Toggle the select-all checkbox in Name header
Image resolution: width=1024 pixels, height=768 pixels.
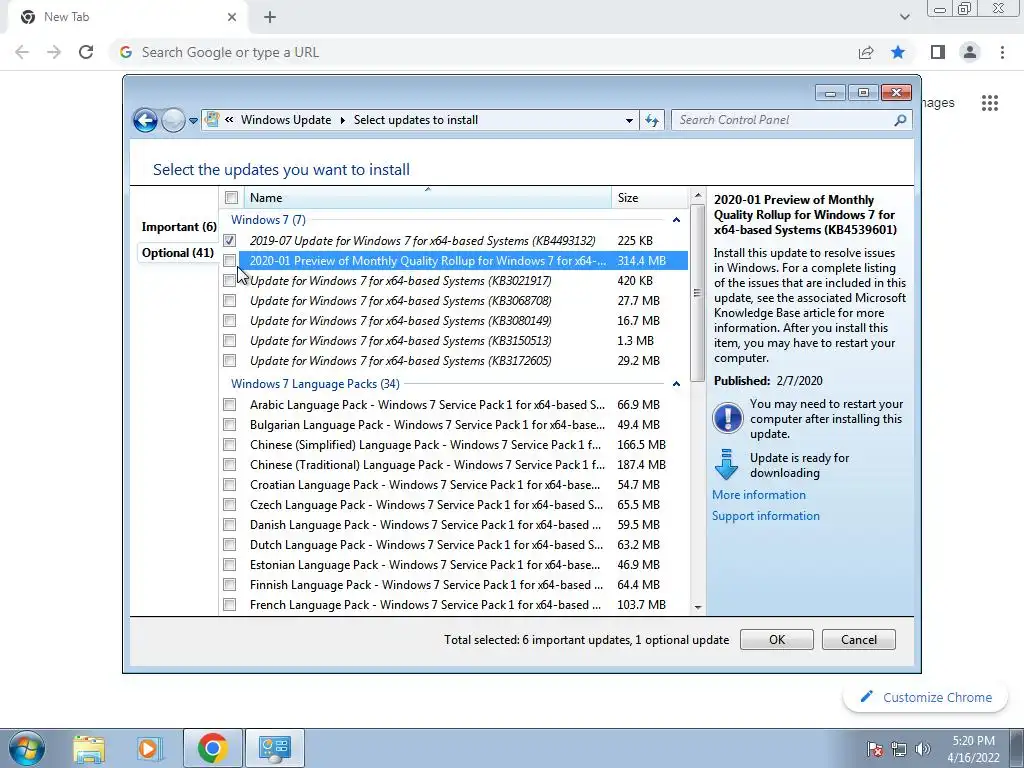[x=231, y=198]
